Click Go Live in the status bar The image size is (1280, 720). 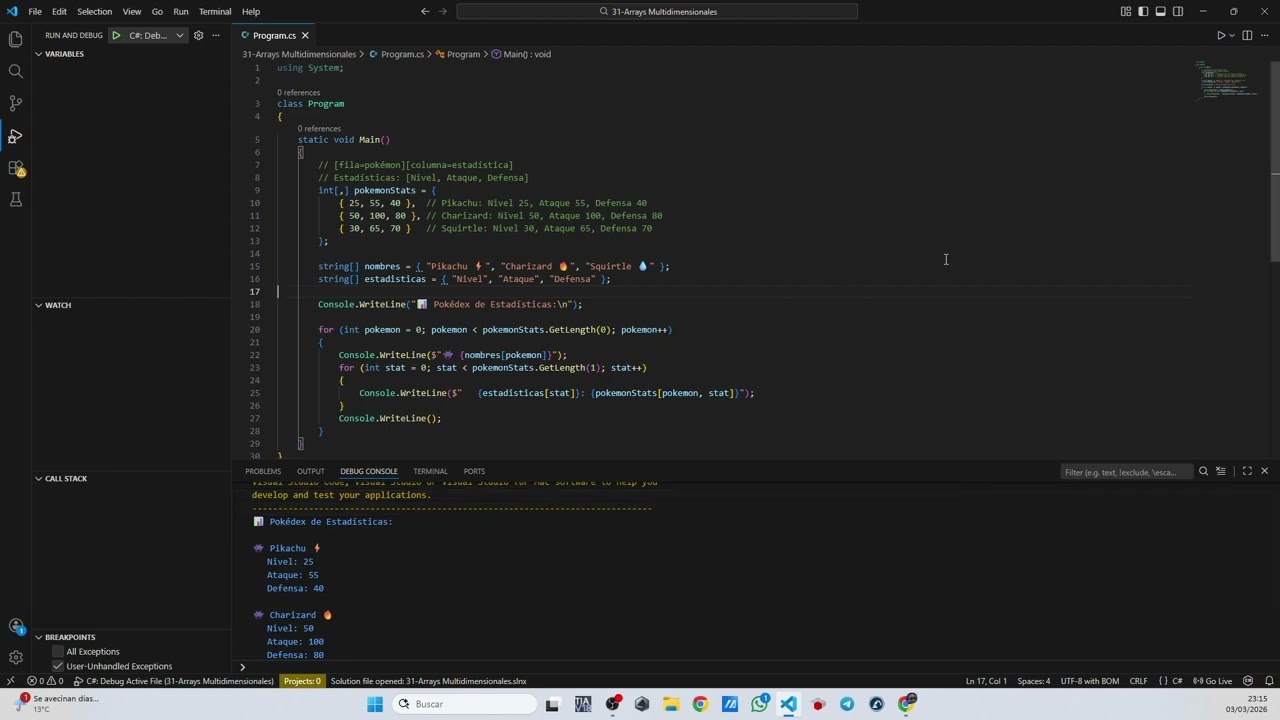[x=1213, y=681]
